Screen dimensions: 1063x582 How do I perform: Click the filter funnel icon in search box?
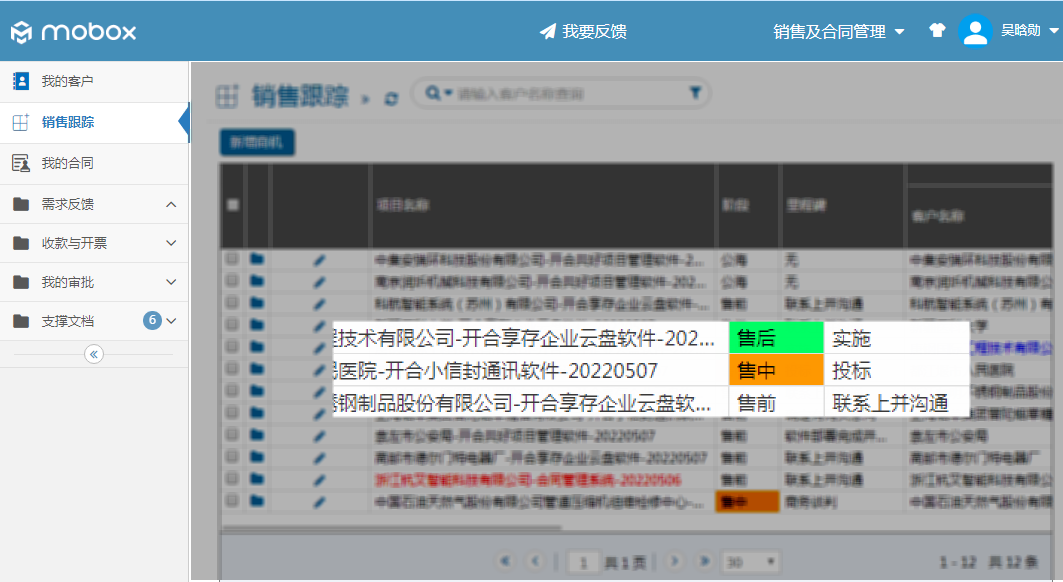[x=695, y=93]
